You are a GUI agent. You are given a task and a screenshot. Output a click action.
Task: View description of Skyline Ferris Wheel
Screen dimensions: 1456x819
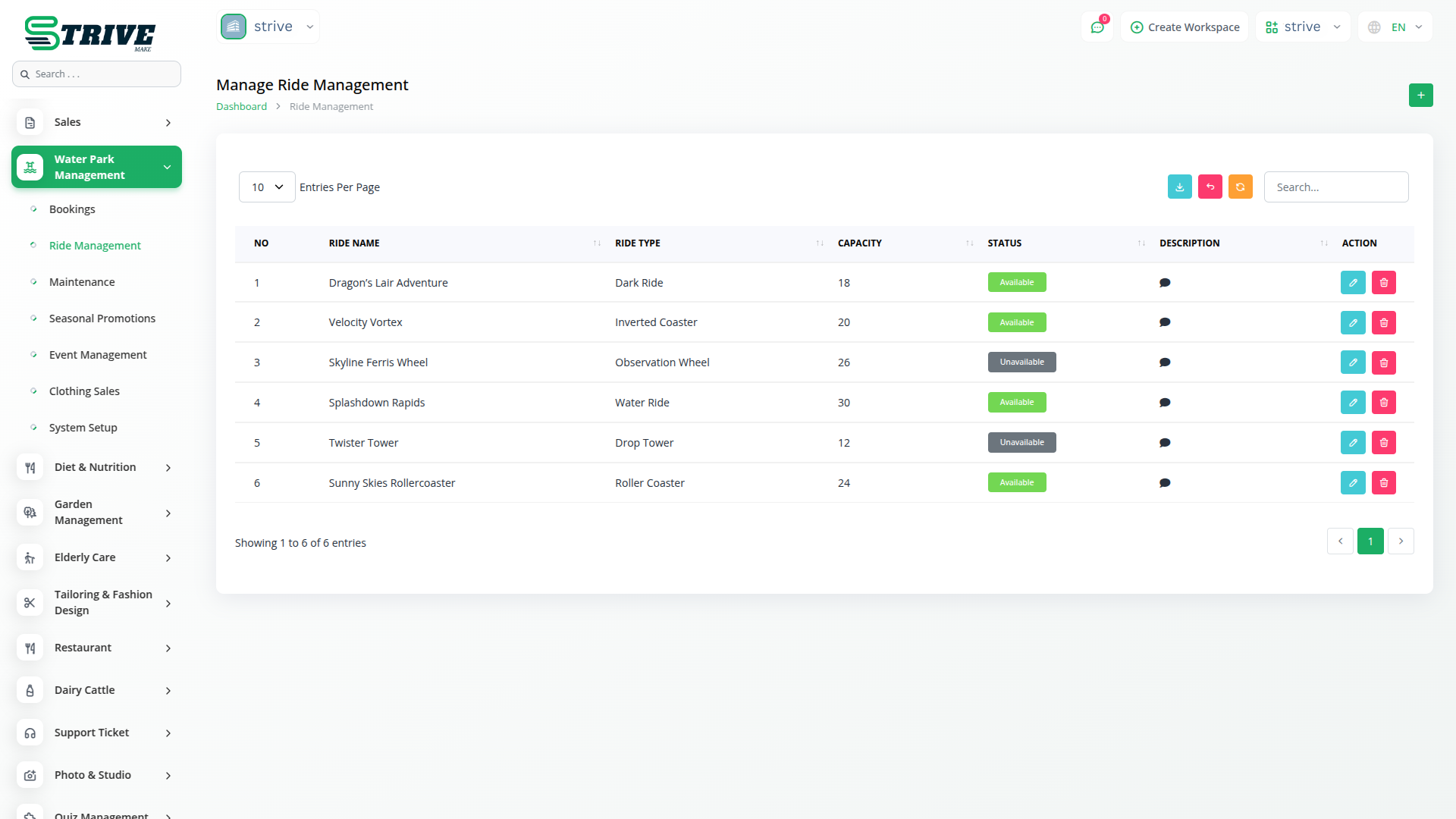(1165, 362)
